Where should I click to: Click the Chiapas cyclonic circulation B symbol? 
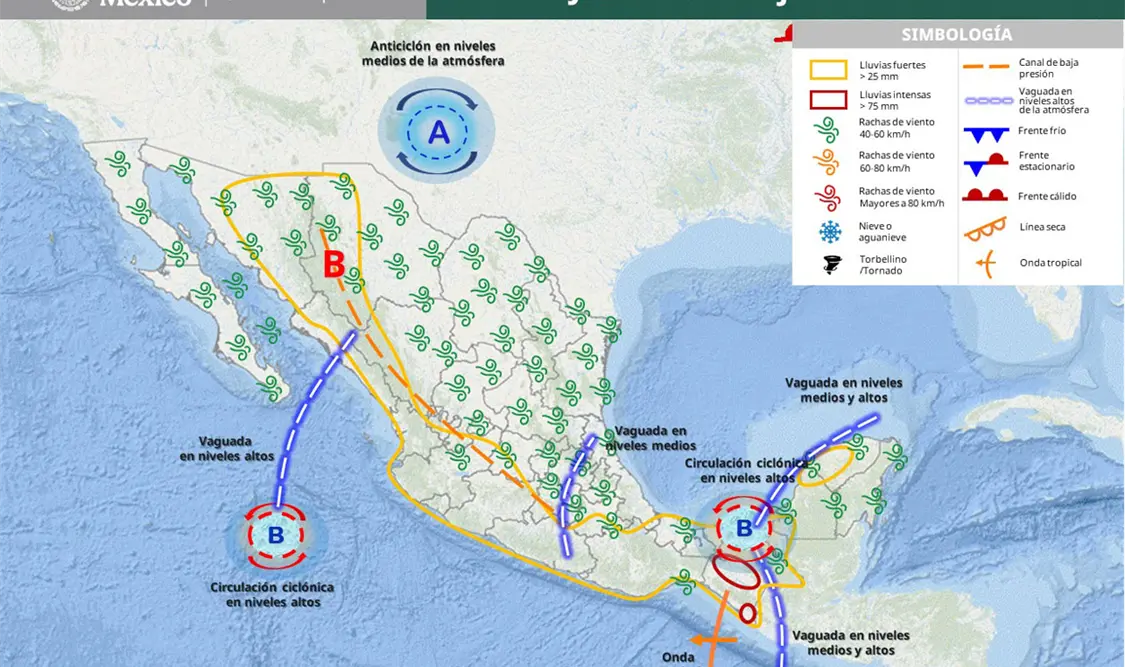(743, 529)
